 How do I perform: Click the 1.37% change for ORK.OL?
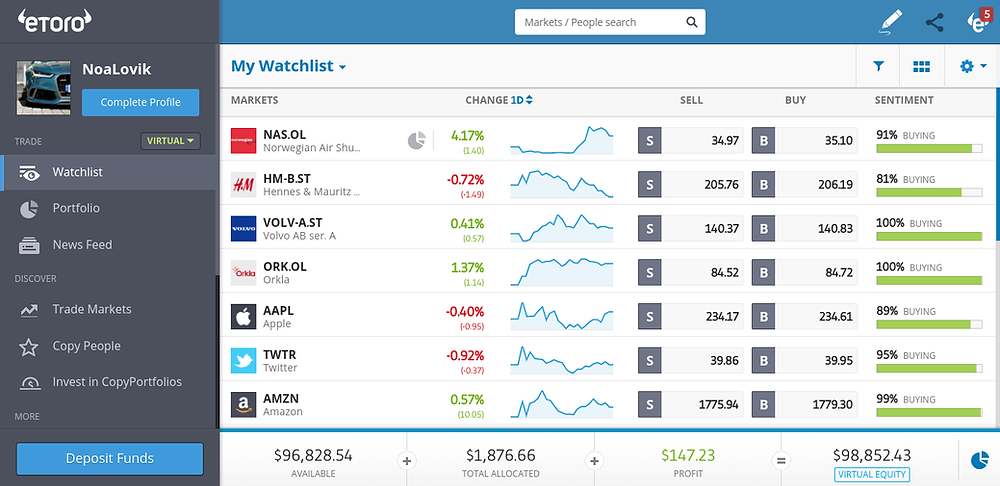coord(467,267)
